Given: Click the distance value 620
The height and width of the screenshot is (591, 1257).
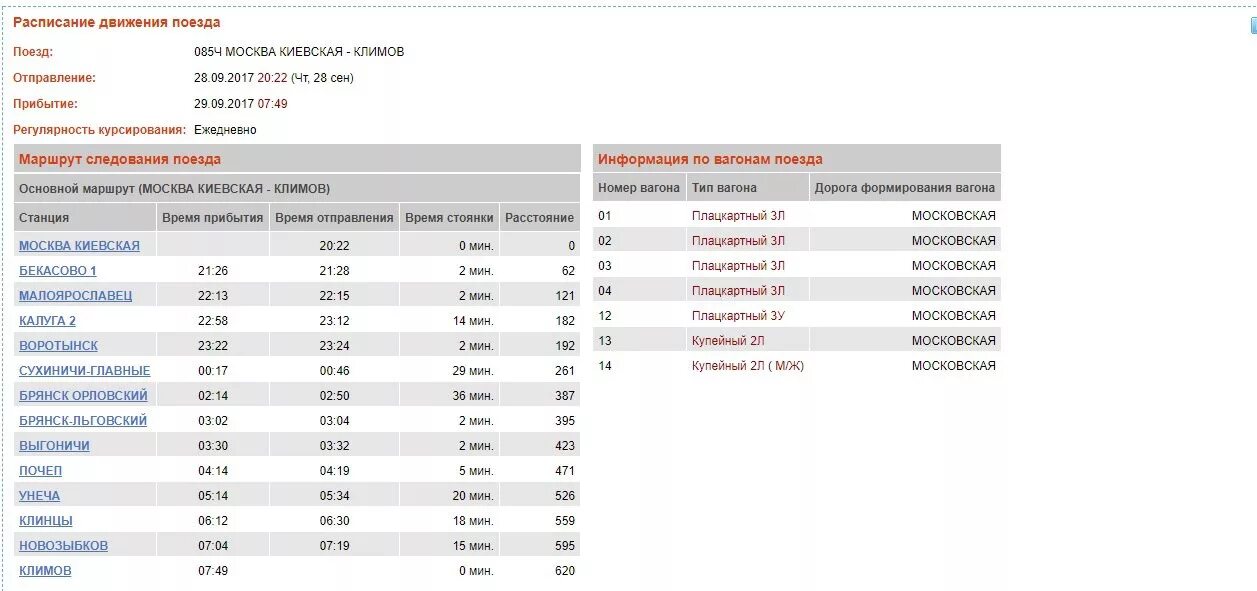Looking at the screenshot, I should click(565, 571).
